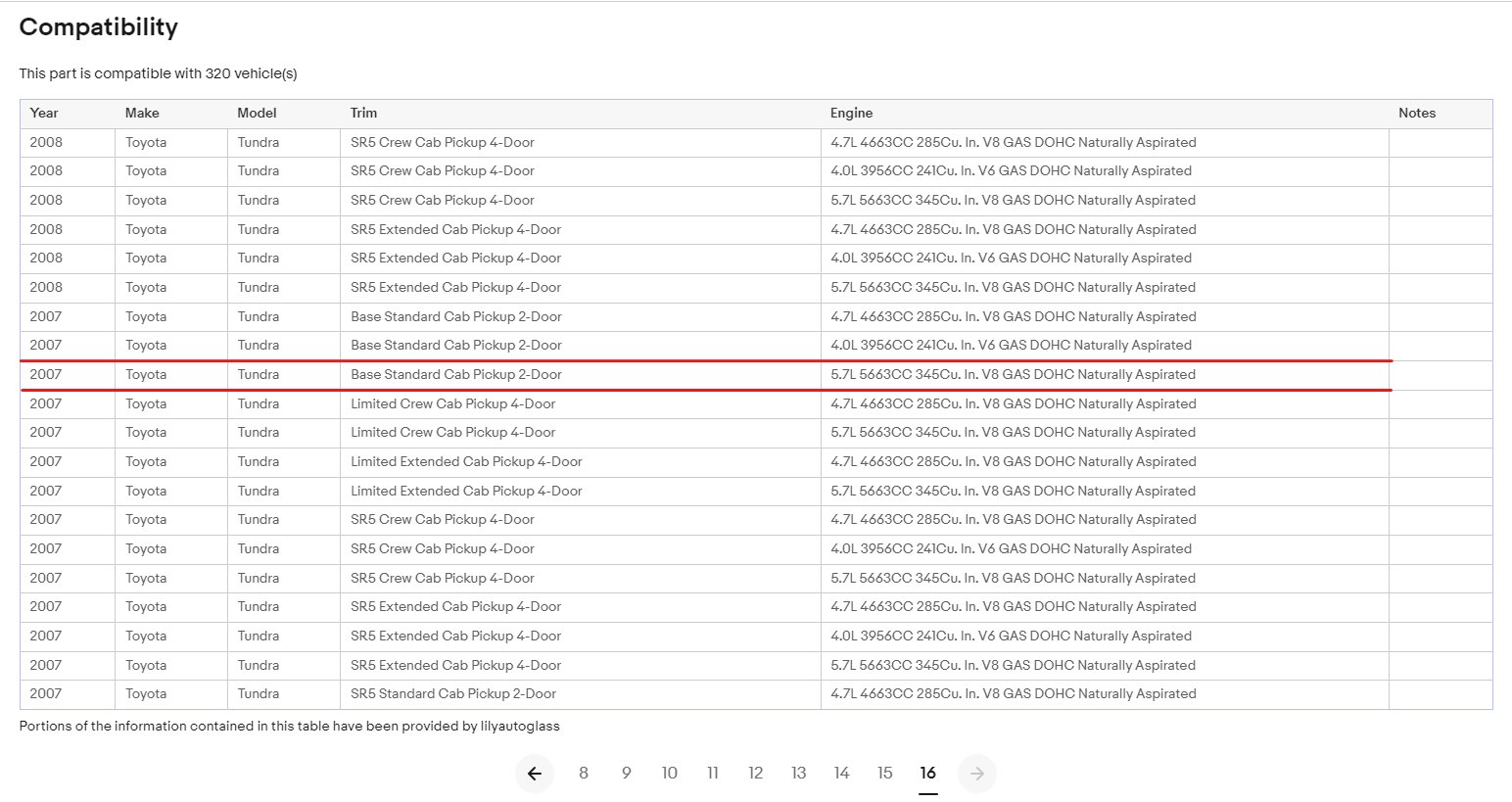1512x802 pixels.
Task: Select 5.7L engine cell for 2007 SR5 Extended Cab
Action: (1105, 666)
